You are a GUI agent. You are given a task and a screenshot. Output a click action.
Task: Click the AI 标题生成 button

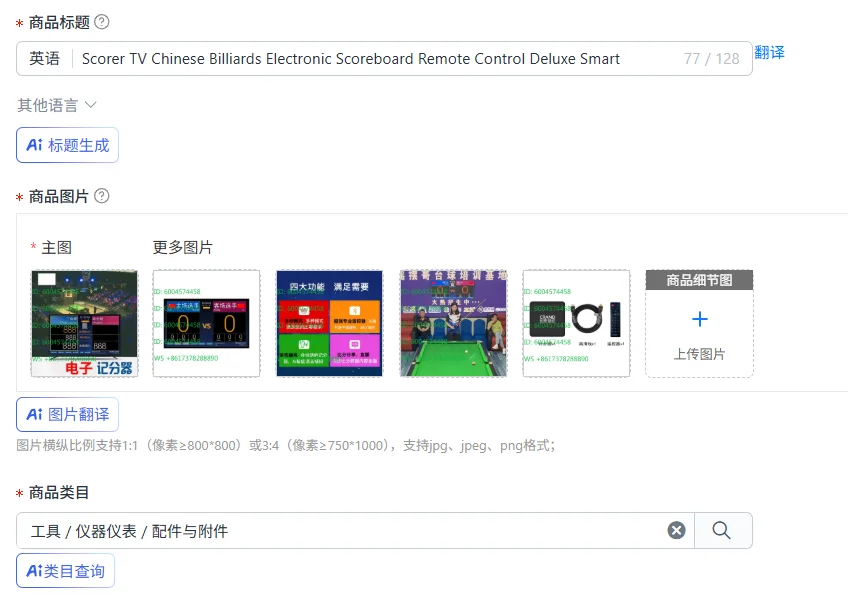click(x=68, y=145)
